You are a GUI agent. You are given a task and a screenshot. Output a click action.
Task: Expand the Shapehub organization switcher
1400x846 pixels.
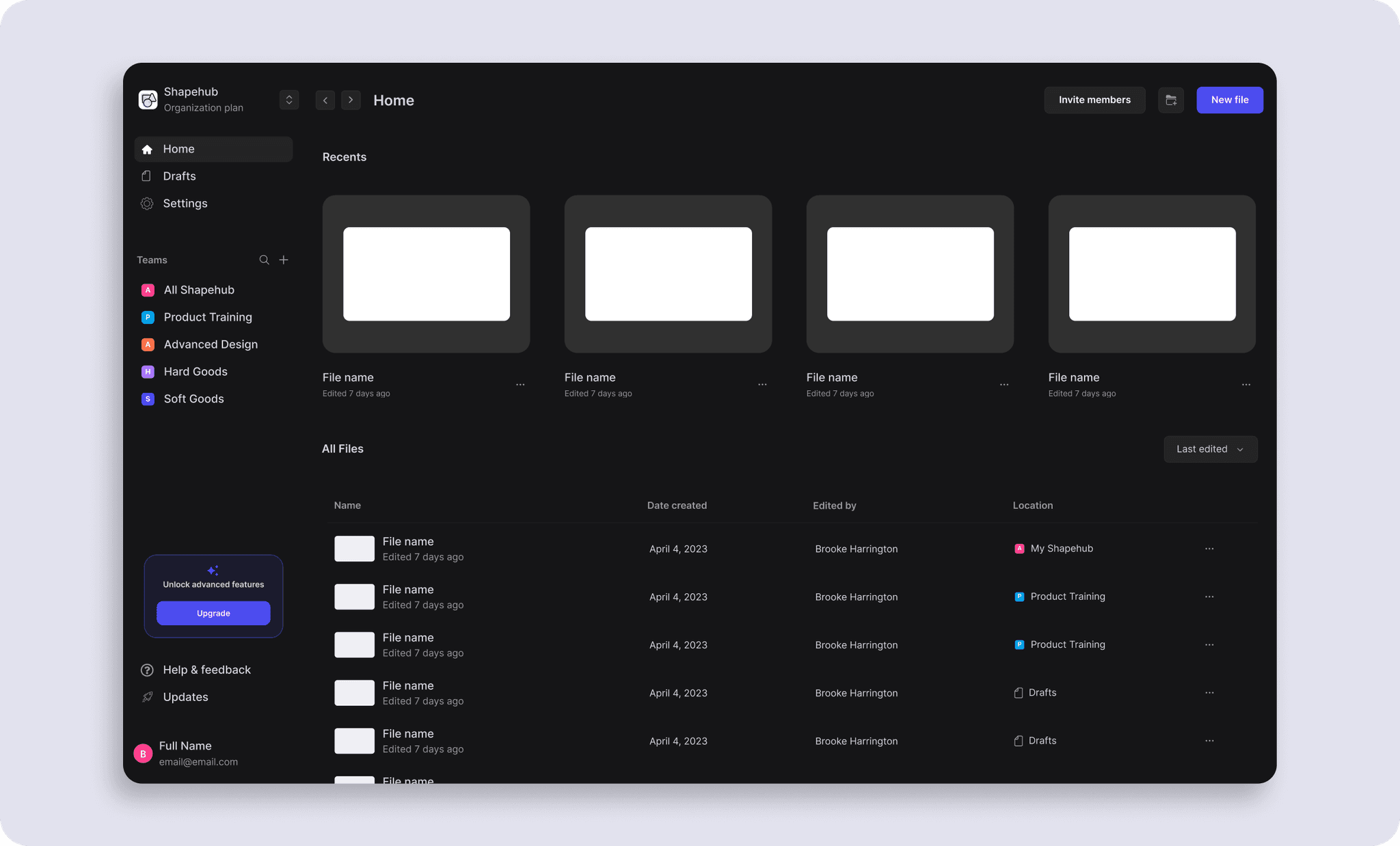(289, 100)
